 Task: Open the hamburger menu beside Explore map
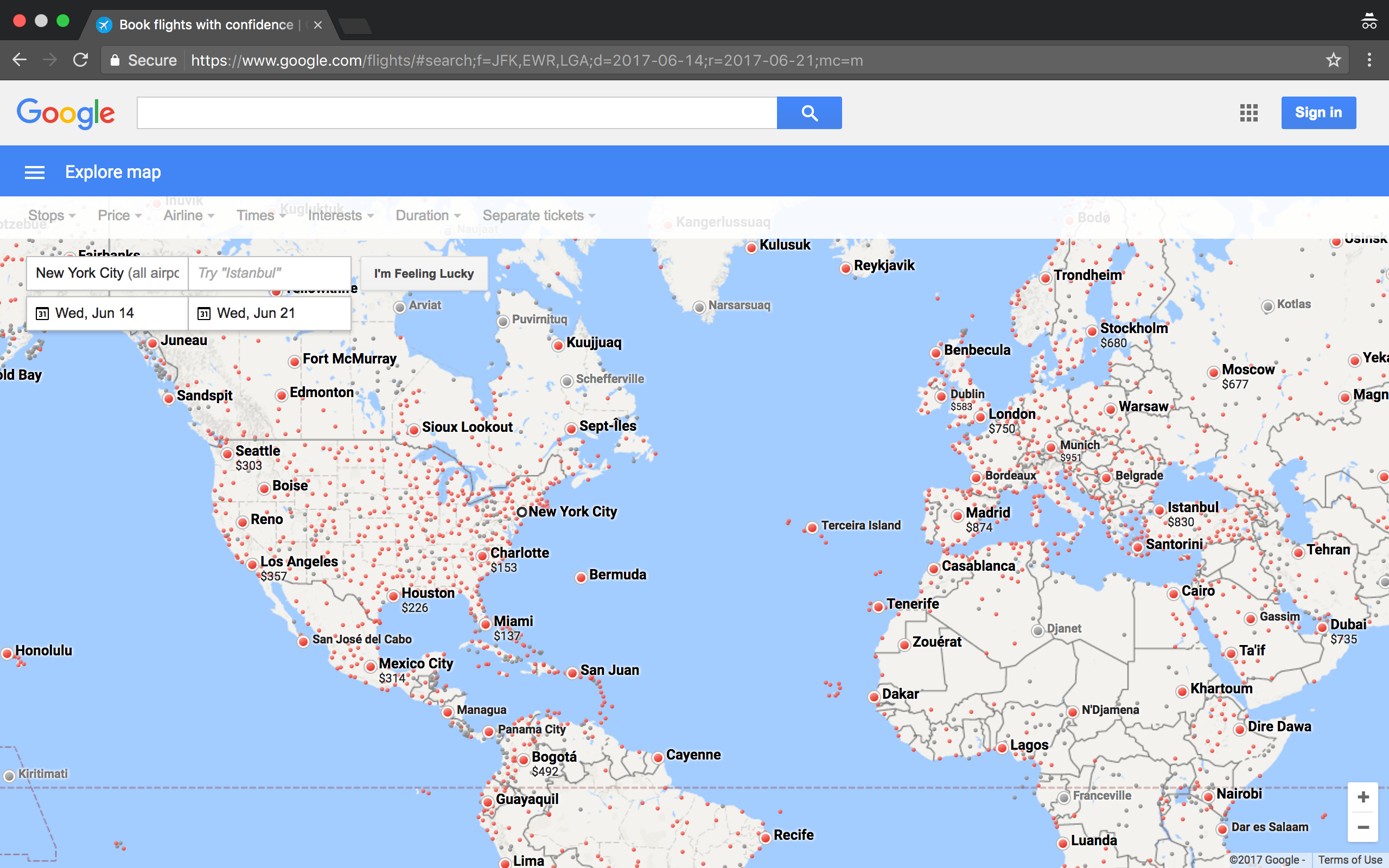tap(34, 172)
